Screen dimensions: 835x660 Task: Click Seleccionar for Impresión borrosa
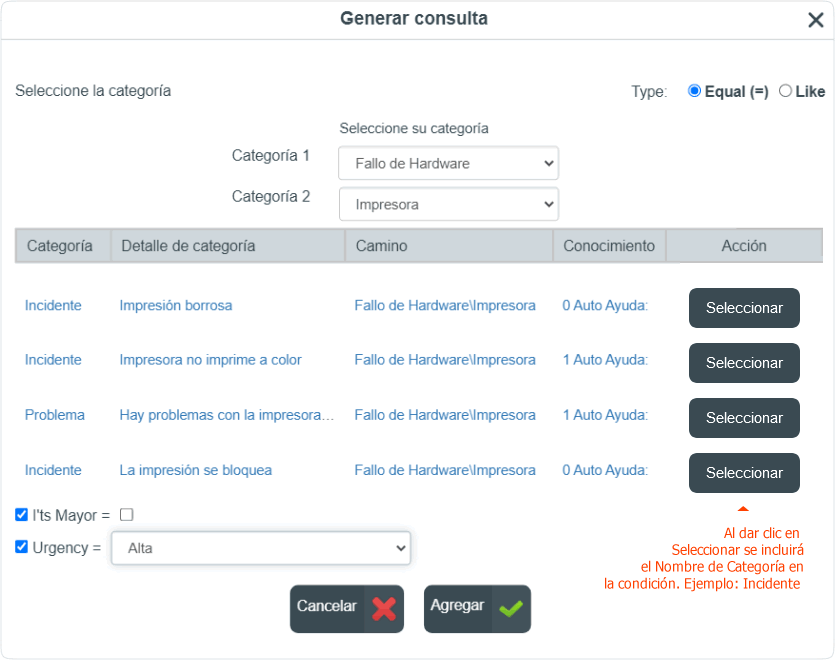click(744, 308)
